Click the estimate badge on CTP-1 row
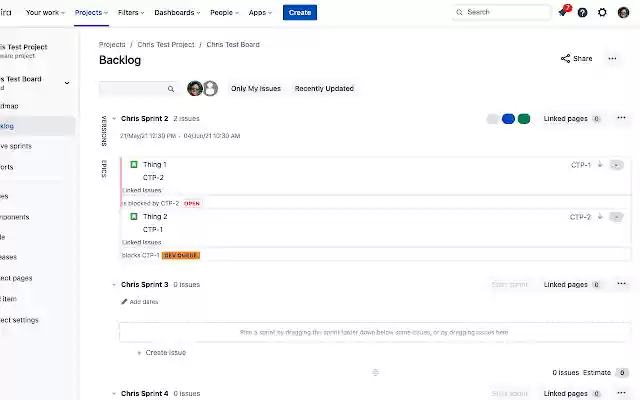This screenshot has width=640, height=400. (x=616, y=165)
